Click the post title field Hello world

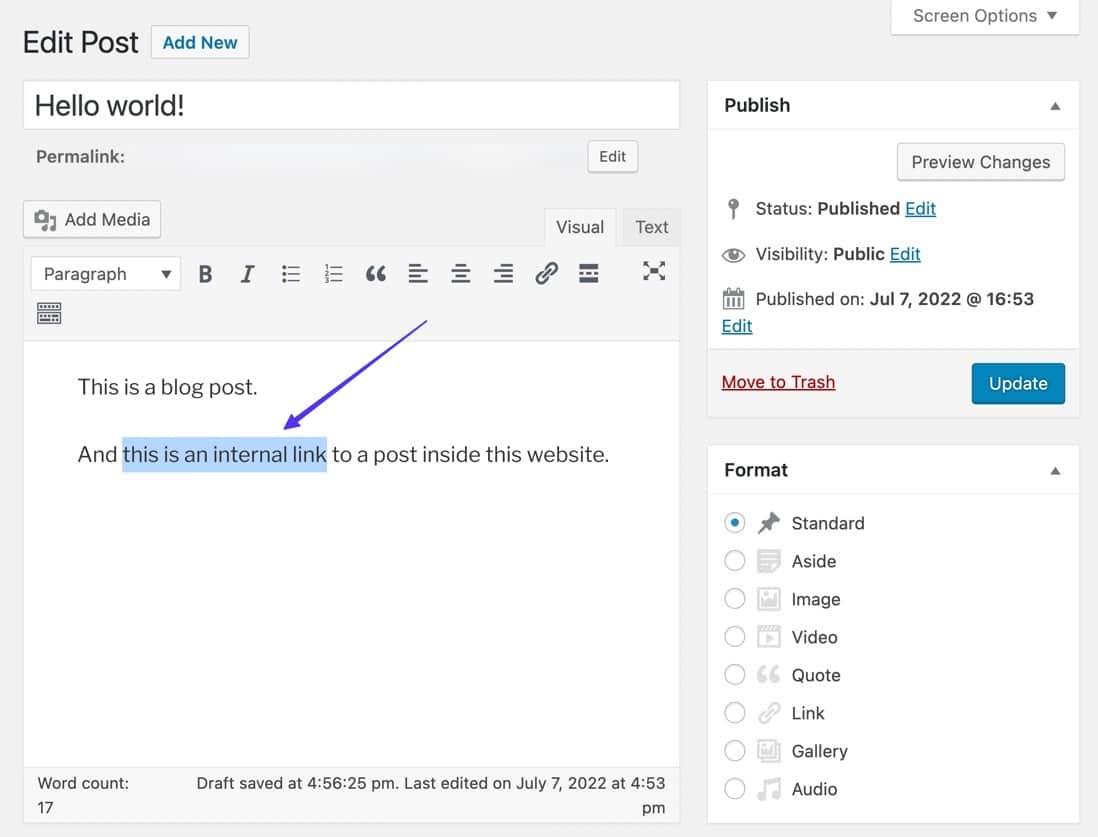(350, 104)
